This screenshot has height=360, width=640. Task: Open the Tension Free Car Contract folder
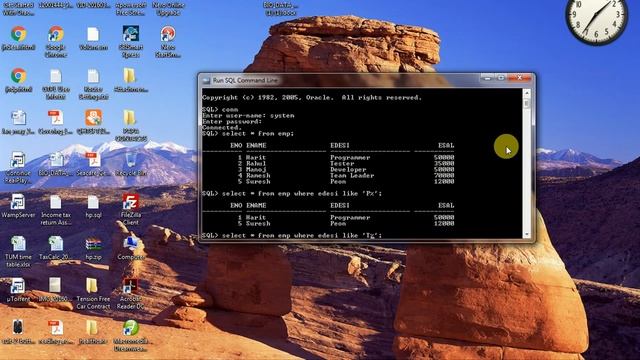93,293
